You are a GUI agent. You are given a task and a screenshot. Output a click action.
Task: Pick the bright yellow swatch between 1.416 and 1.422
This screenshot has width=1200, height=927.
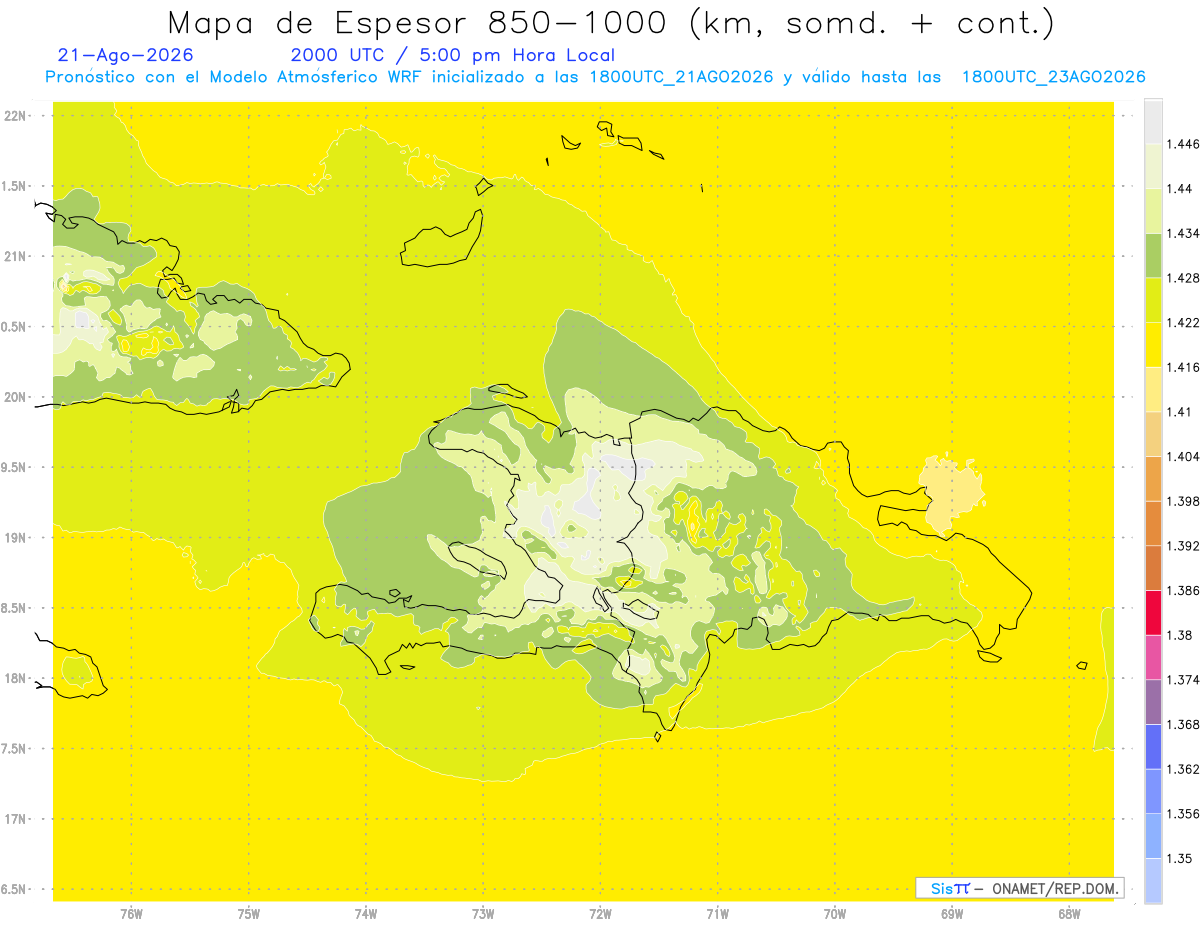pos(1153,344)
